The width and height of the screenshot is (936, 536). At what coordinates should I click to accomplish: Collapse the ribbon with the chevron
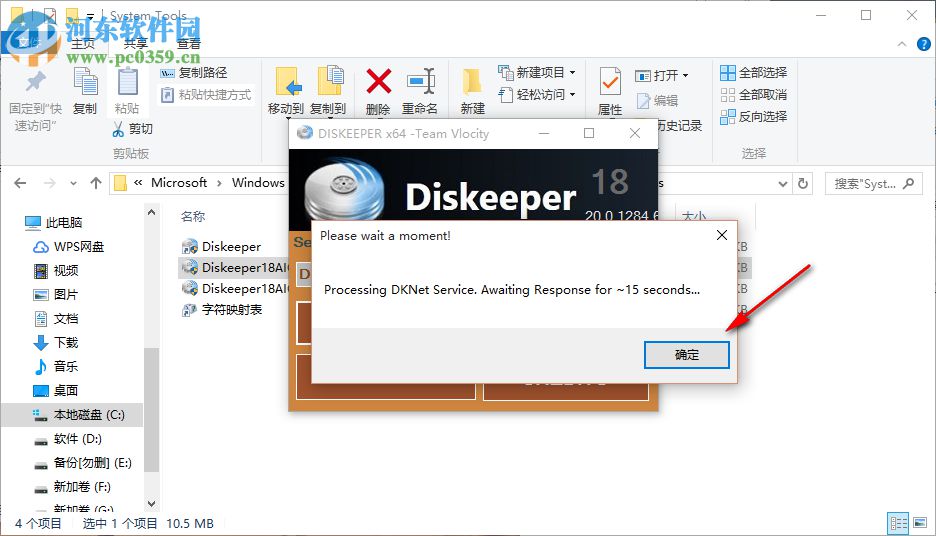point(902,44)
